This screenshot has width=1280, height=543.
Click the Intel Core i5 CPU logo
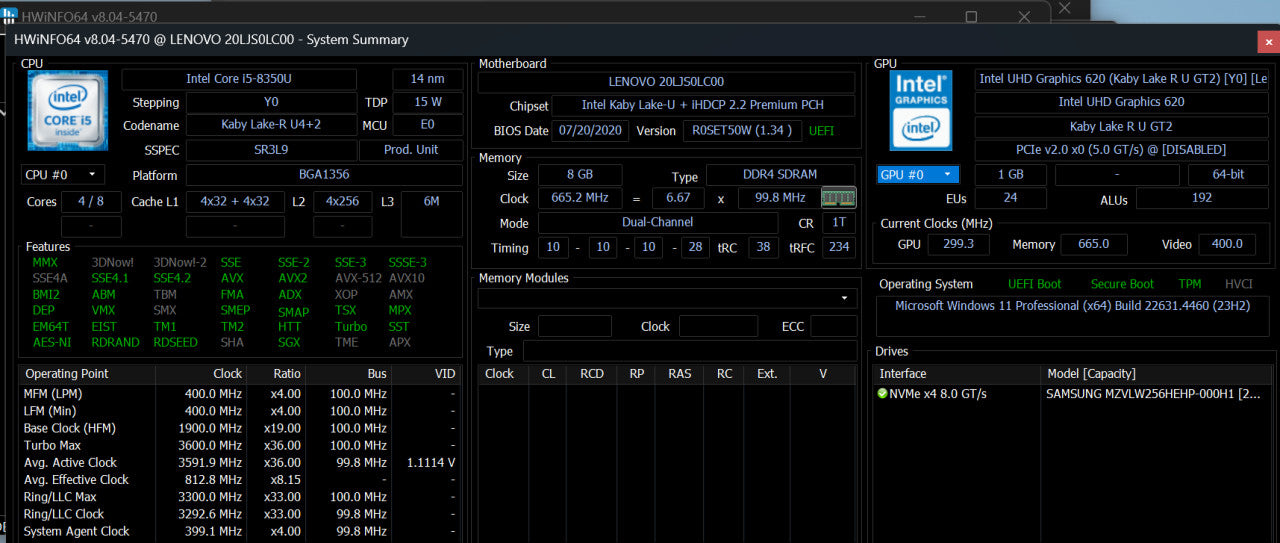click(68, 110)
